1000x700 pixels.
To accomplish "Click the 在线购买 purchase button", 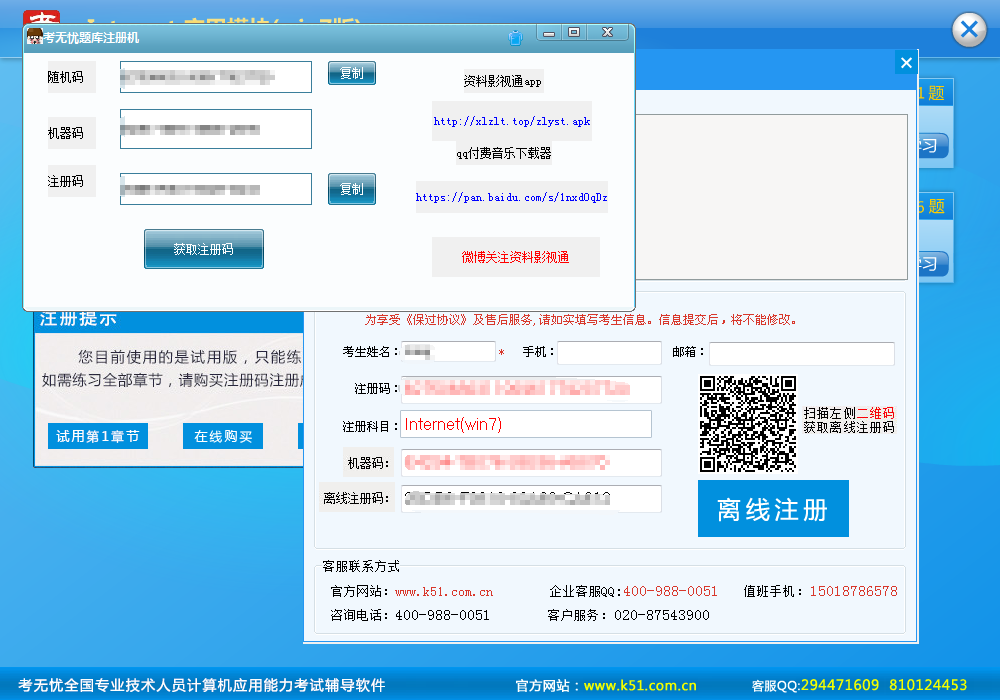I will point(222,436).
